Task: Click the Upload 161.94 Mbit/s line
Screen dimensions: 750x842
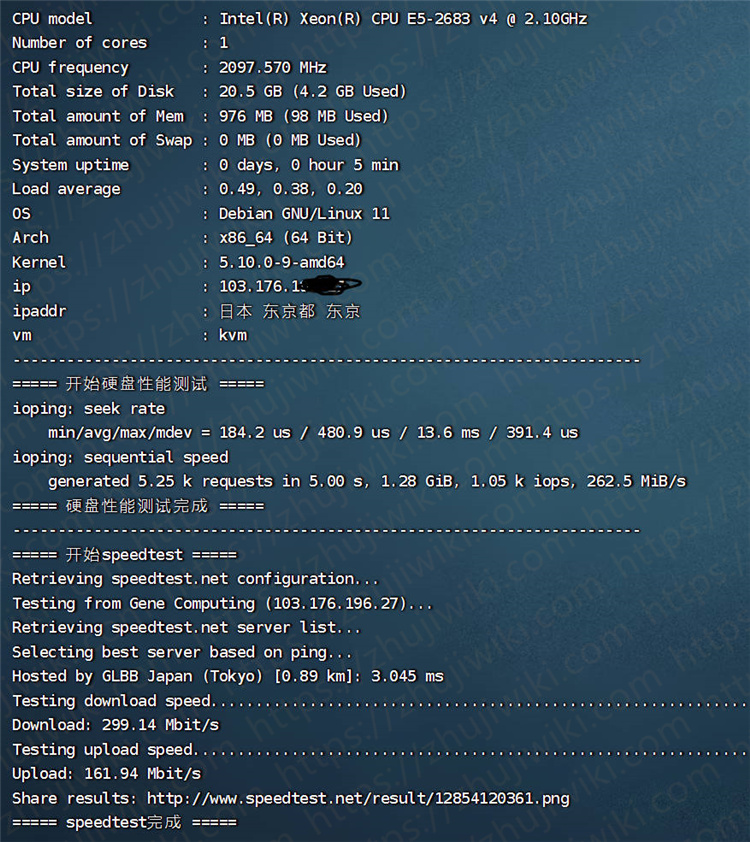Action: (106, 773)
